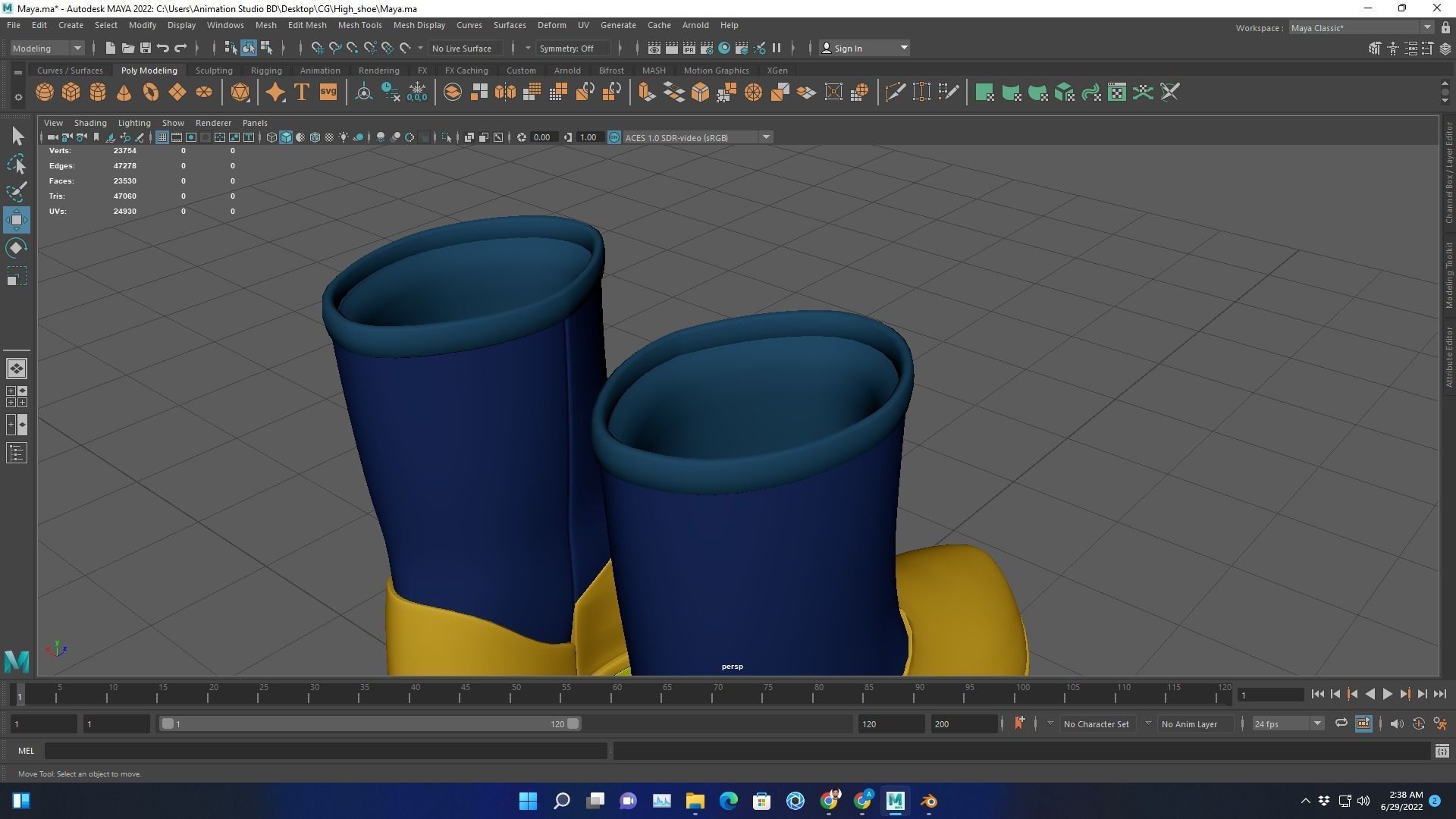Click the range slider bar
The width and height of the screenshot is (1456, 819).
(x=371, y=723)
